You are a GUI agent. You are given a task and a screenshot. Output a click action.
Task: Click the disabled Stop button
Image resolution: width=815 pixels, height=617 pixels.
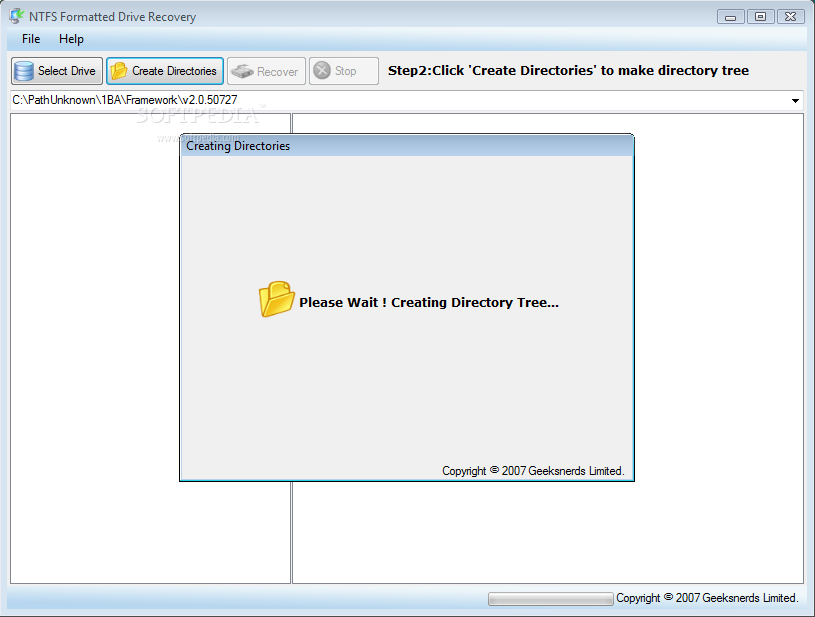pos(344,71)
